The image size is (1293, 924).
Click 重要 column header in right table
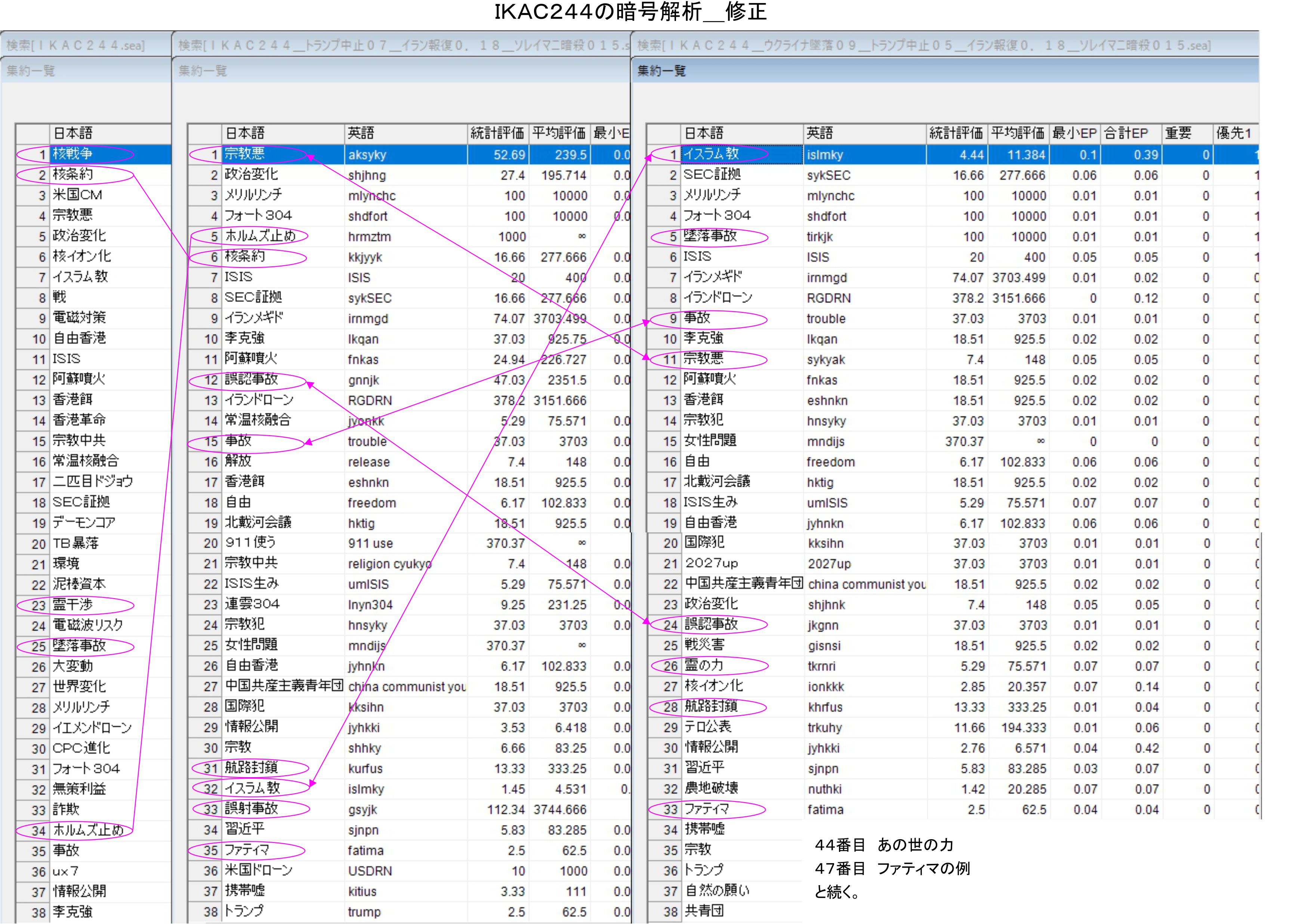click(1178, 133)
